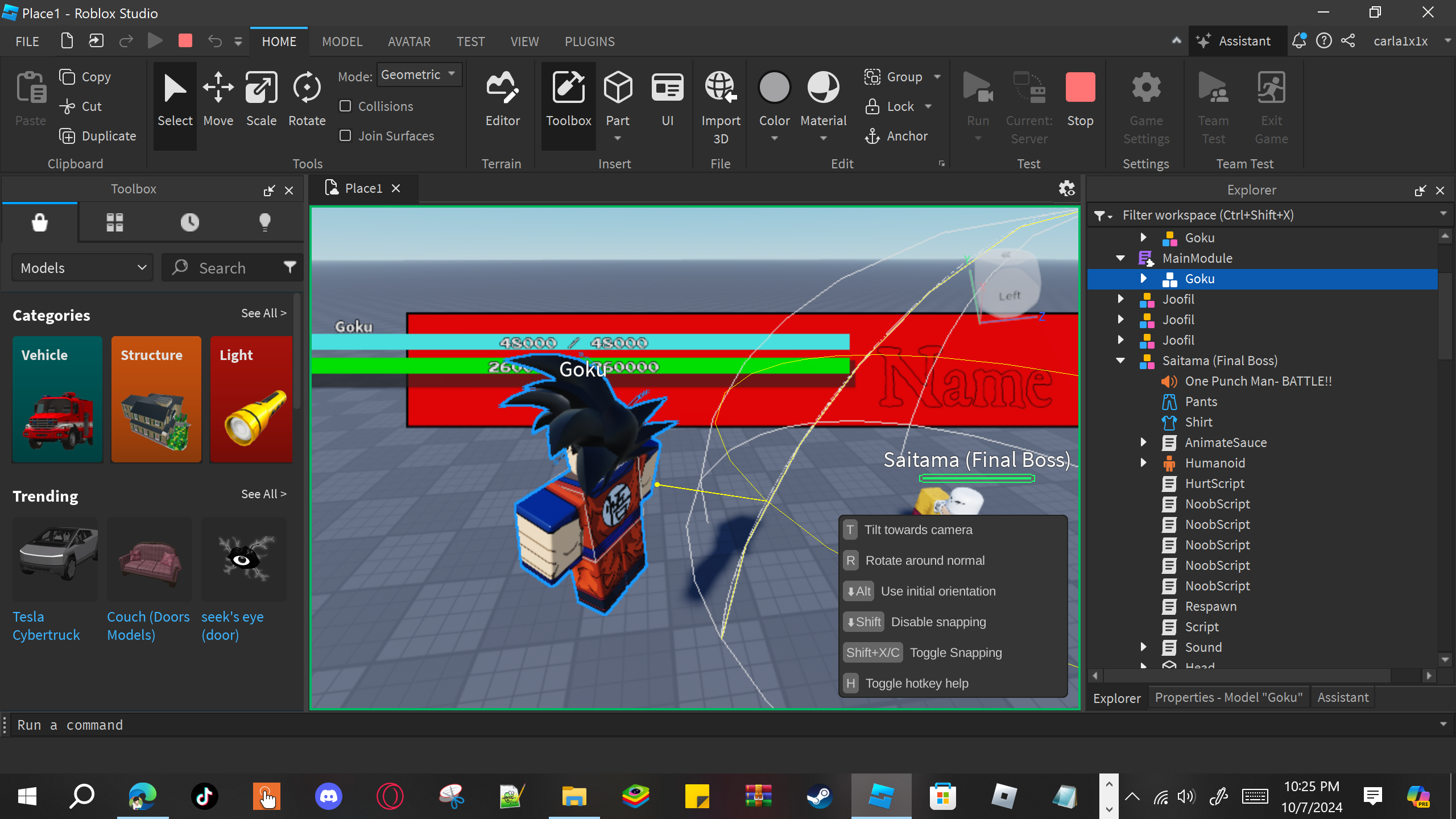The width and height of the screenshot is (1456, 819).
Task: Collapse the Saitama (Final Boss) tree node
Action: coord(1120,361)
